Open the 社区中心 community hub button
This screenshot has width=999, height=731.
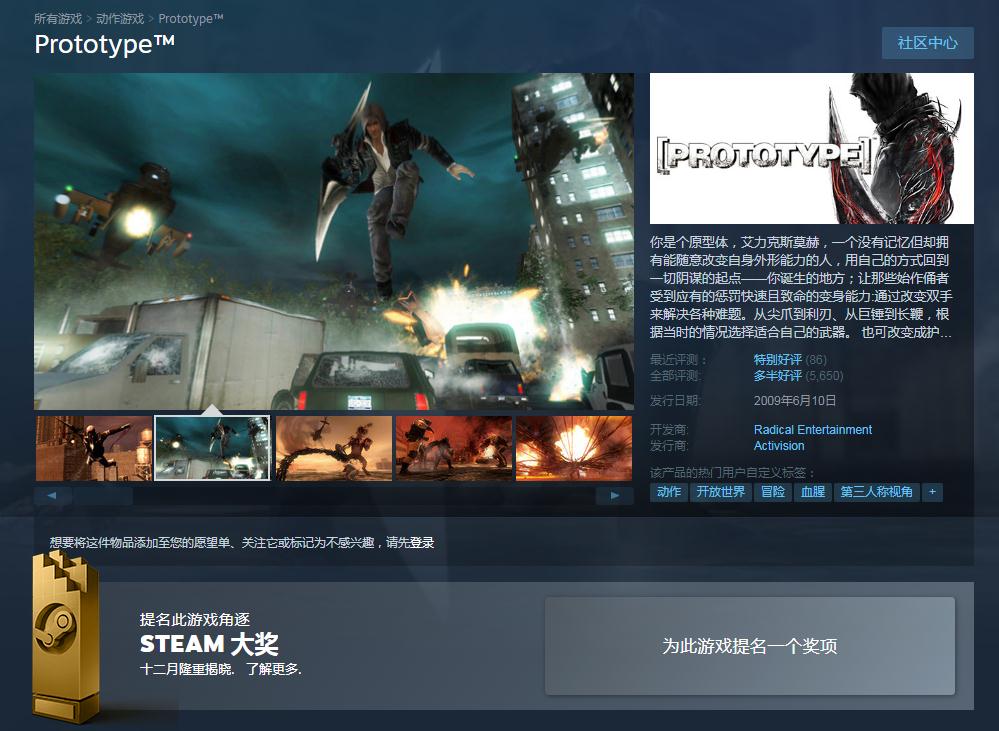click(x=927, y=43)
